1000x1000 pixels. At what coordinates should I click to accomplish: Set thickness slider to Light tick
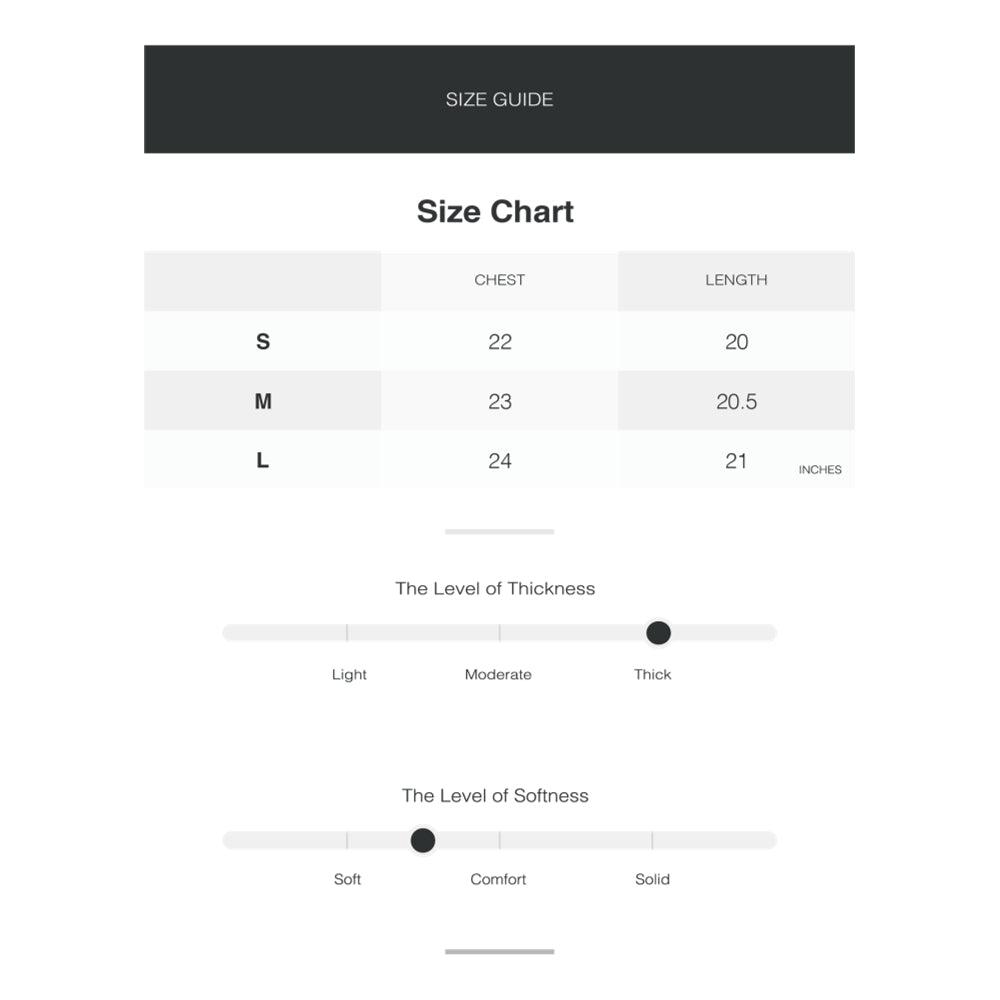(347, 633)
